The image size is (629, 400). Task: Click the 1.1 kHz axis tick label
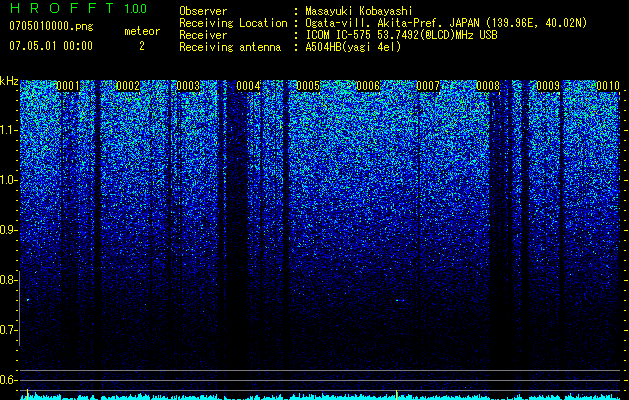coord(7,130)
